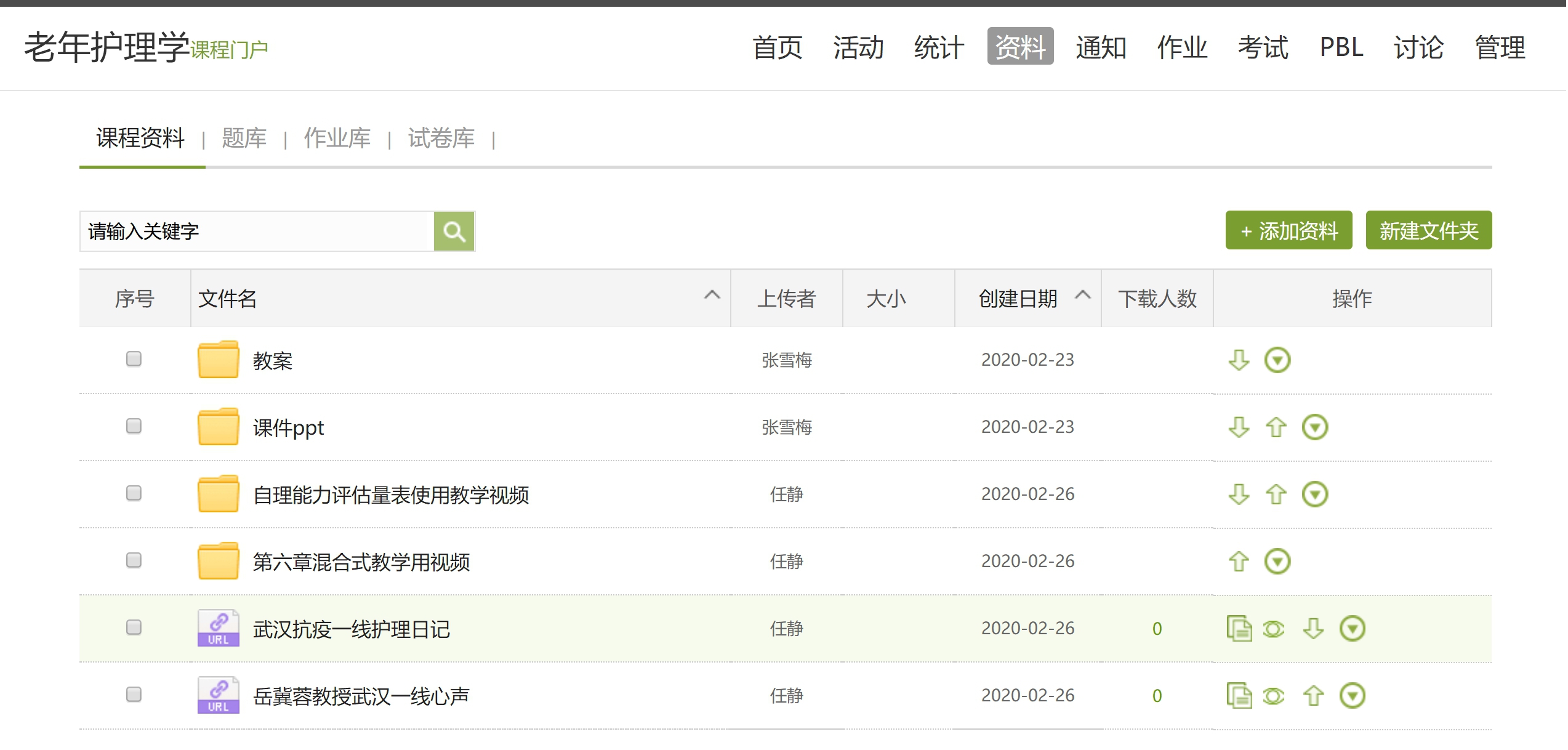Focus the 请输入关键字 search field

pyautogui.click(x=255, y=232)
